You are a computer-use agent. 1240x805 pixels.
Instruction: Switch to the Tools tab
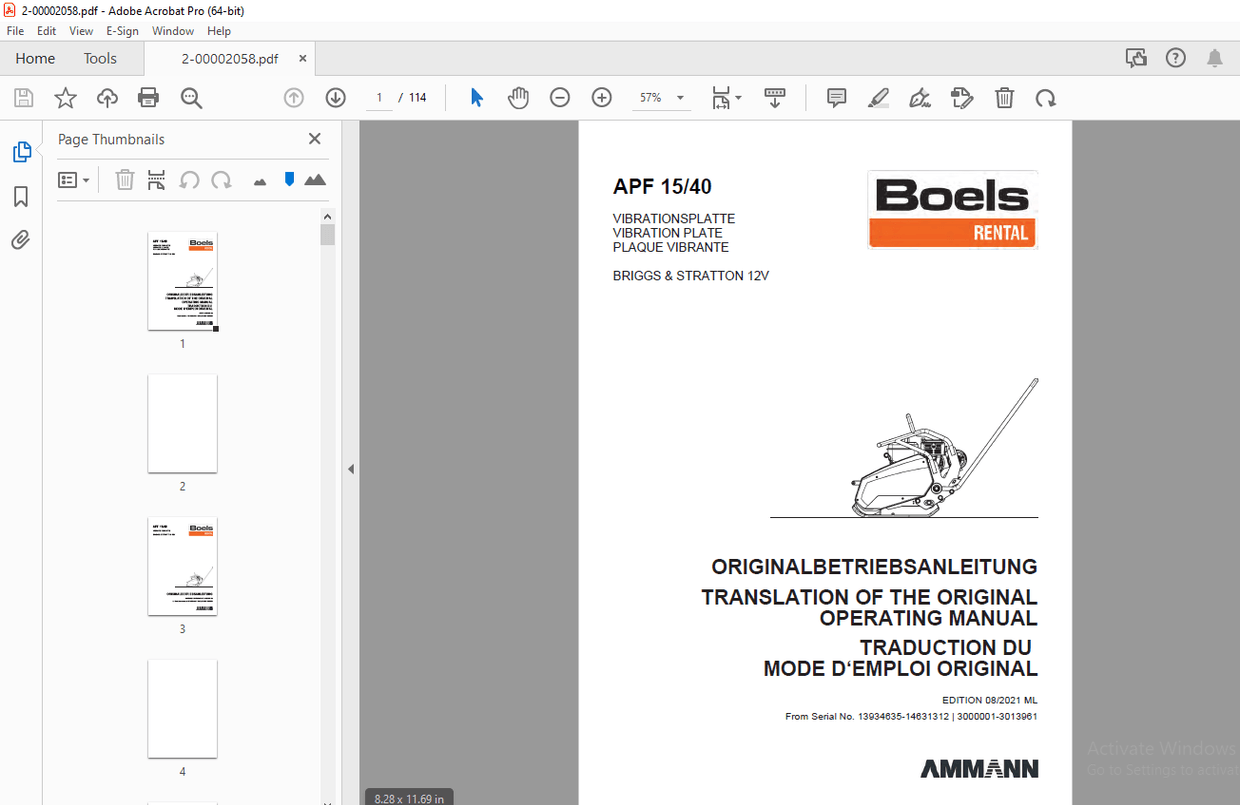(x=99, y=58)
